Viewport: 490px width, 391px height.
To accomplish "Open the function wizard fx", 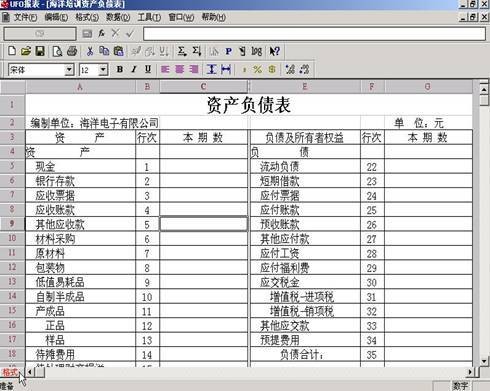I will coord(102,33).
